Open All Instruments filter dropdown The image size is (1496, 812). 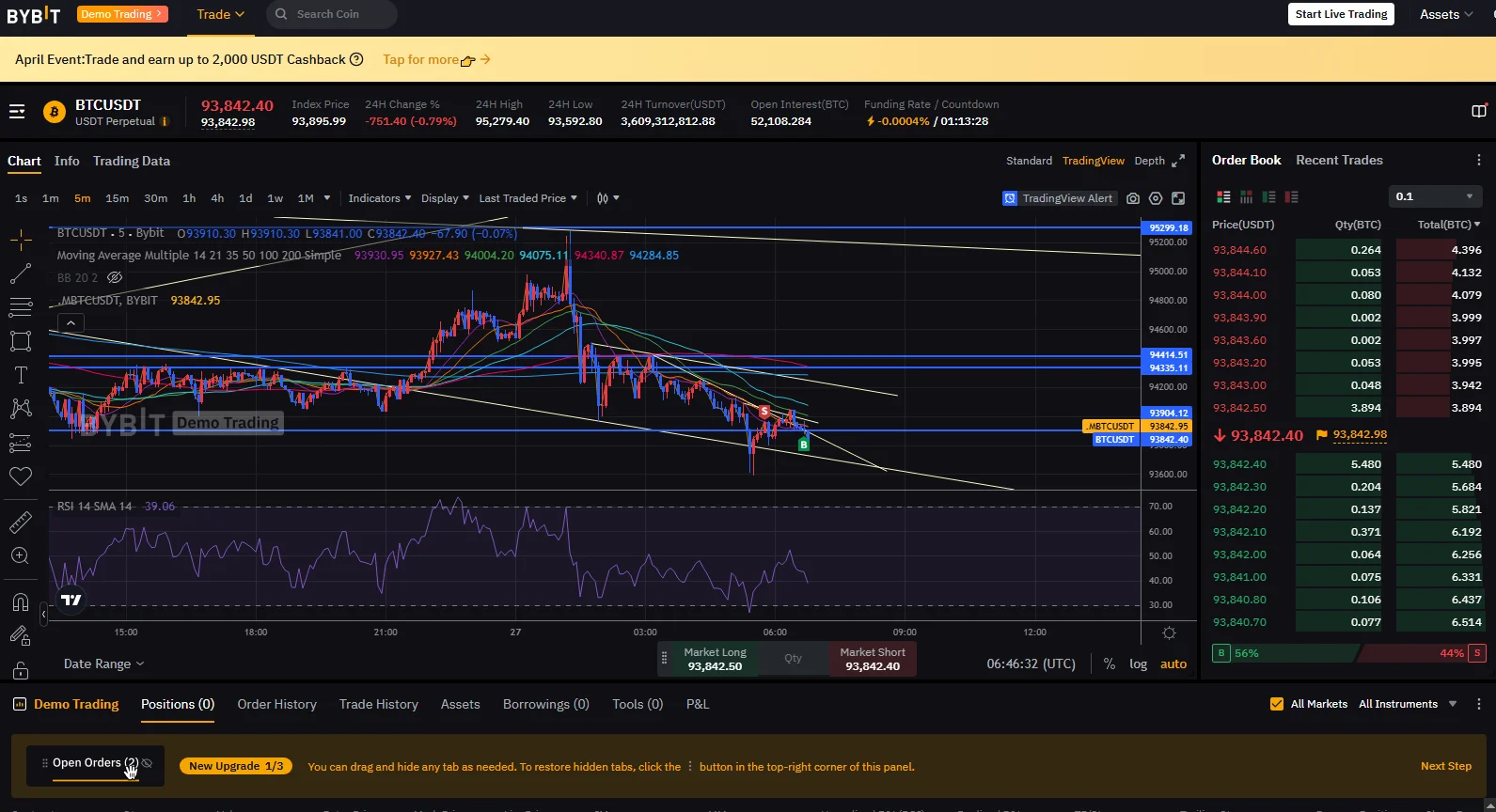(x=1408, y=704)
